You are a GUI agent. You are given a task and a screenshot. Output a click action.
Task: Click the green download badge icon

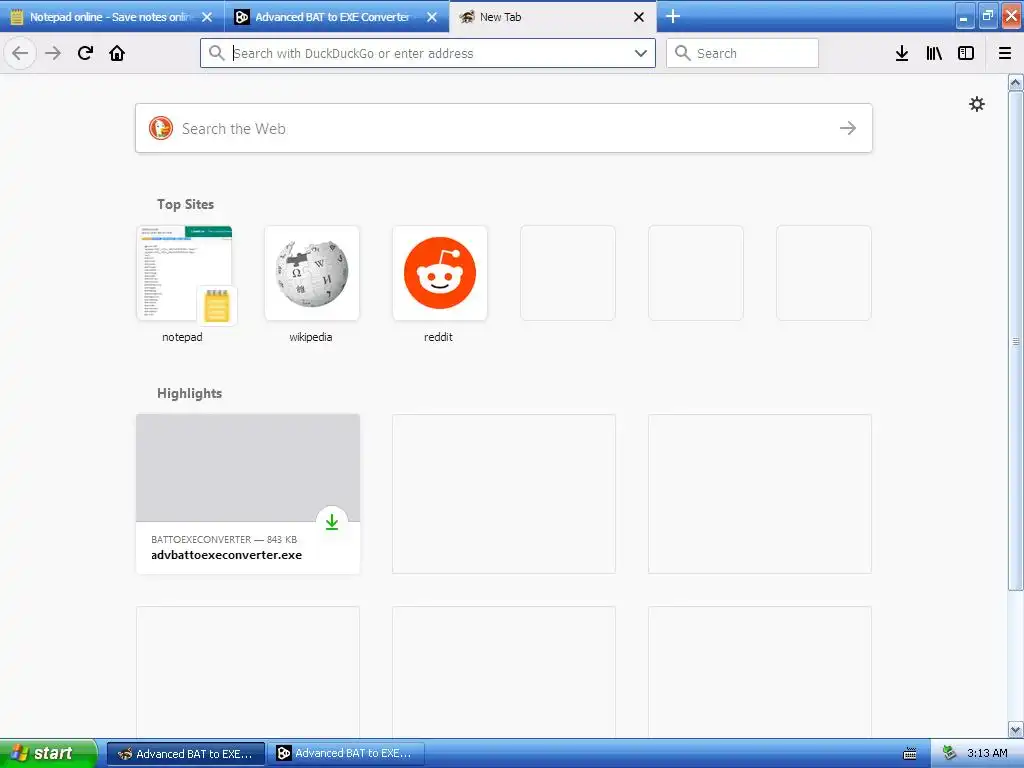click(x=332, y=521)
